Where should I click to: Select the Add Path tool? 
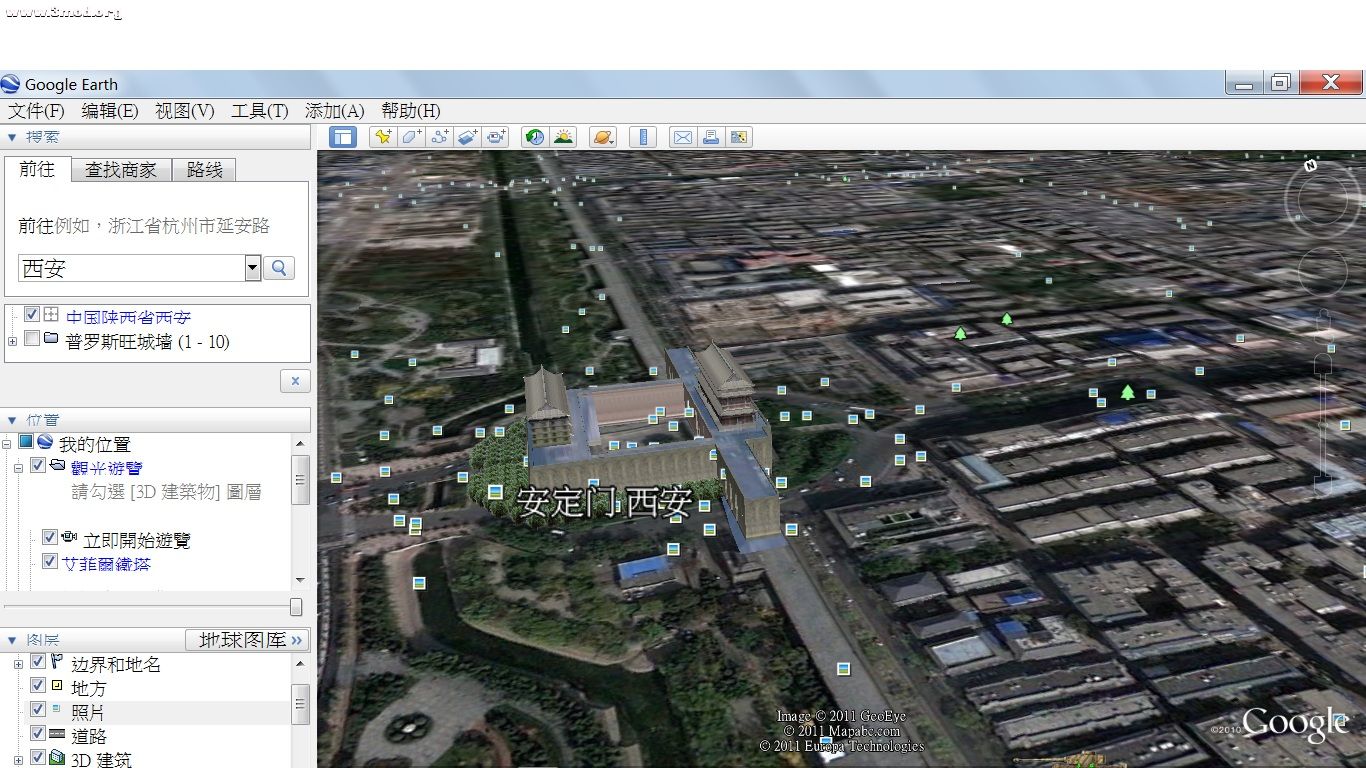click(x=440, y=137)
